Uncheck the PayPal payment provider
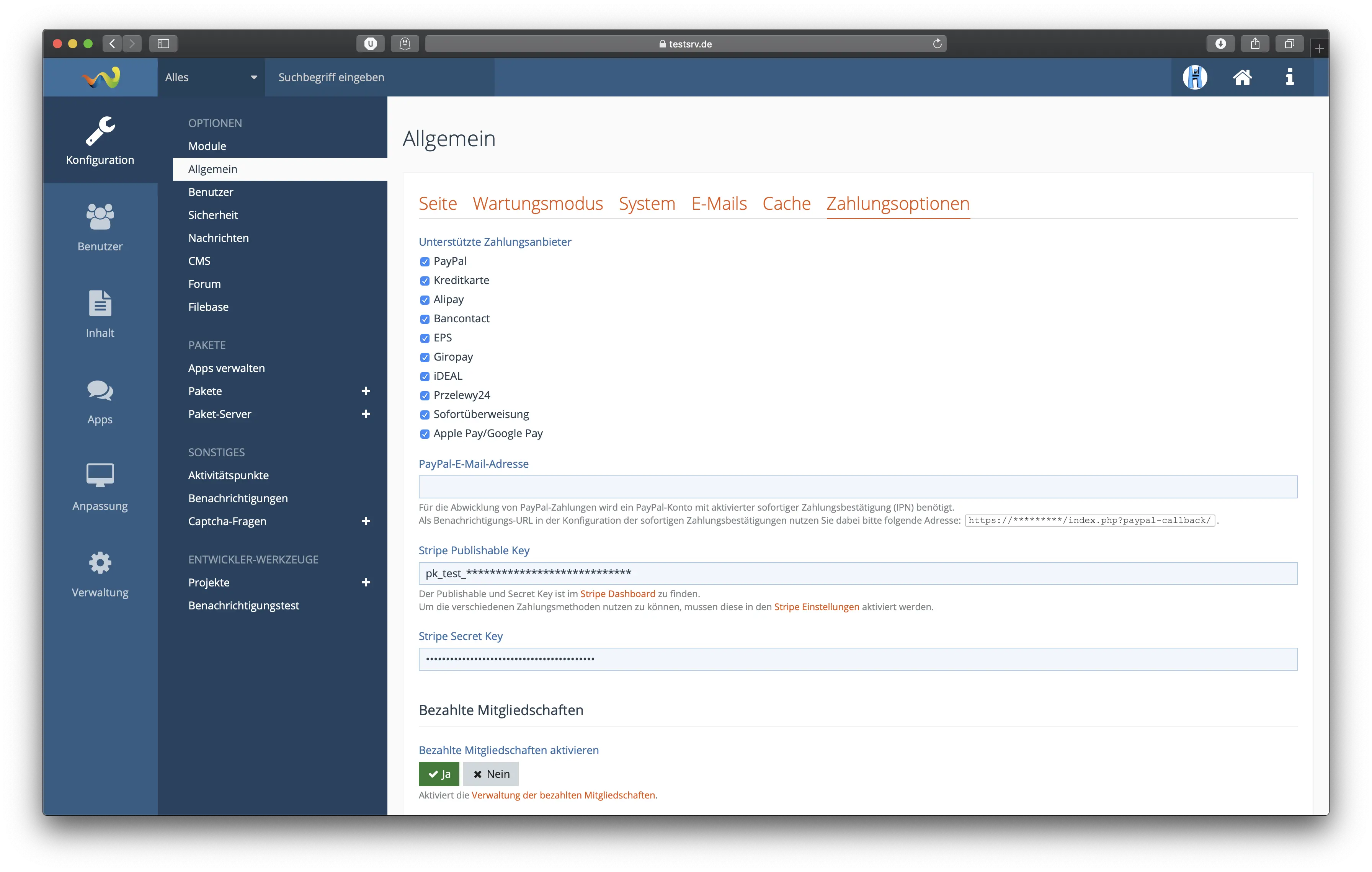This screenshot has height=872, width=1372. point(425,261)
